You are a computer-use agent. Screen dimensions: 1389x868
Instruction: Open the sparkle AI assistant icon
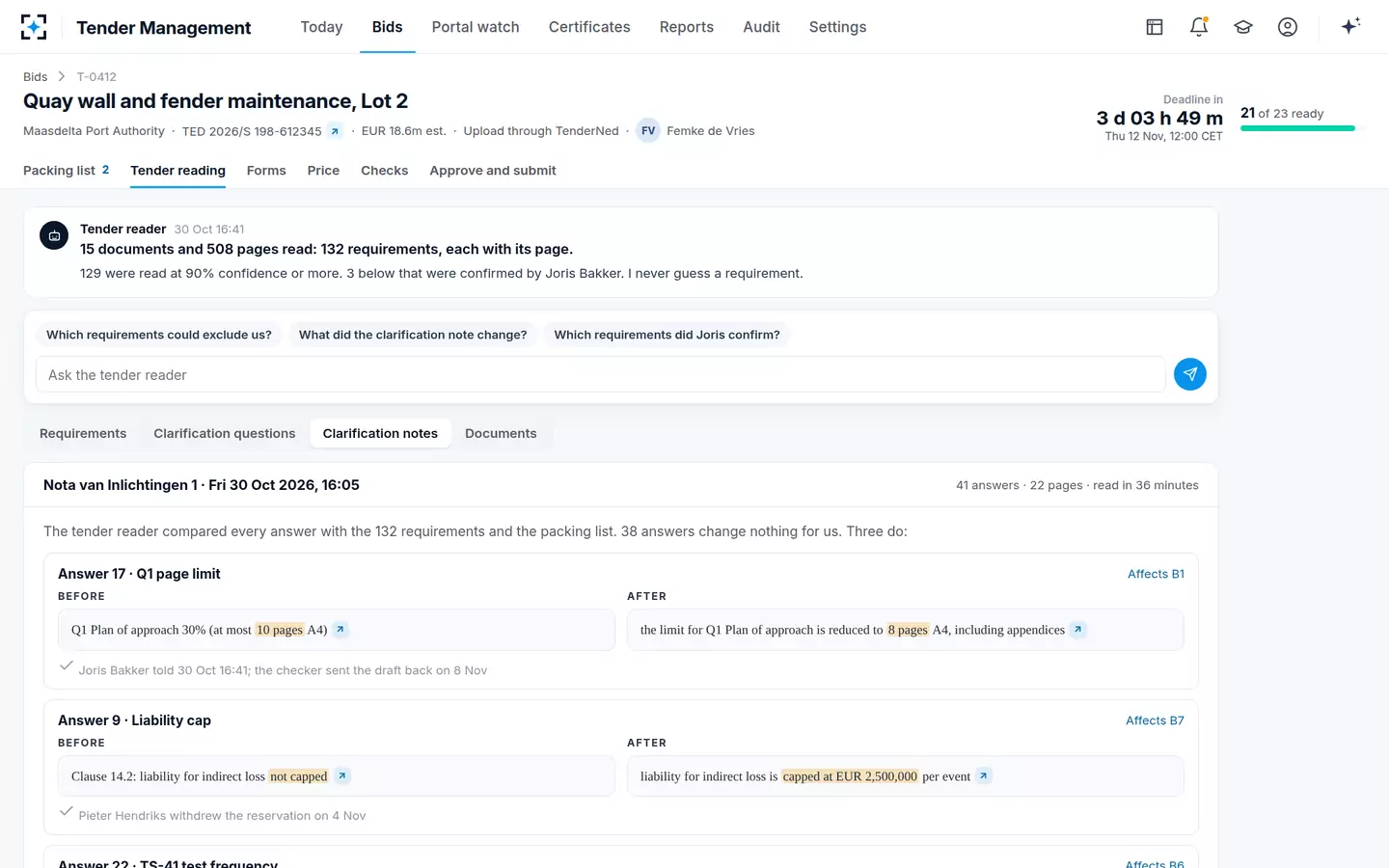pyautogui.click(x=1350, y=26)
